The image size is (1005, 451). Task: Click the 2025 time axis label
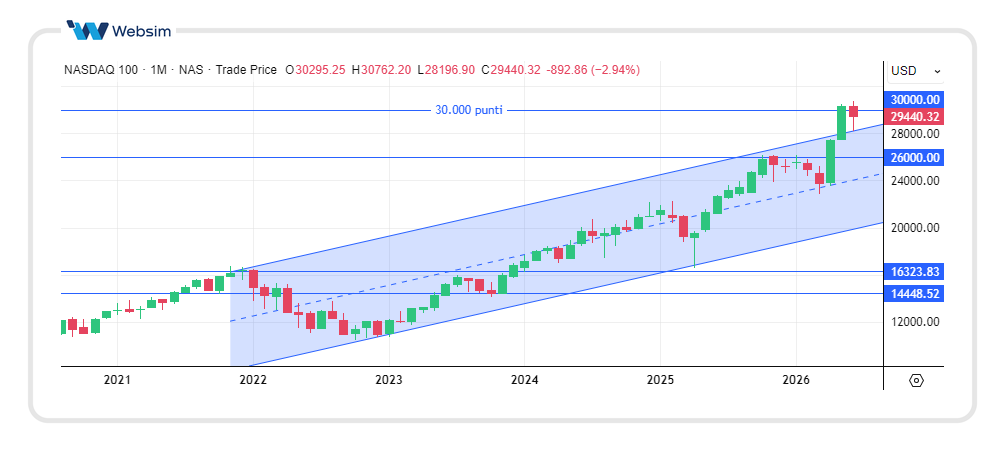pyautogui.click(x=660, y=380)
